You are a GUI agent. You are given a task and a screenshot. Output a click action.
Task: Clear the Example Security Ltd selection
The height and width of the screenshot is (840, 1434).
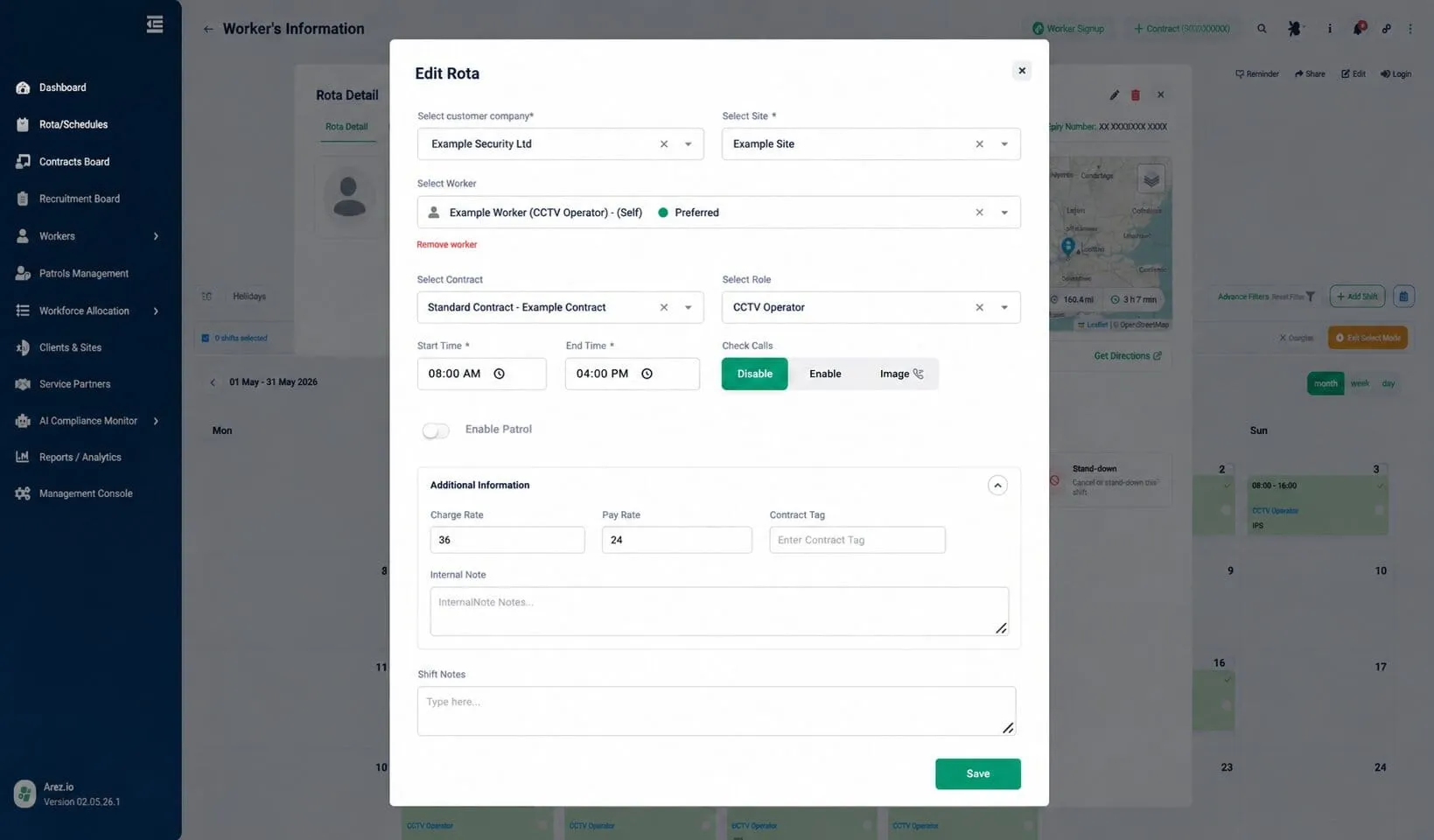click(x=664, y=144)
